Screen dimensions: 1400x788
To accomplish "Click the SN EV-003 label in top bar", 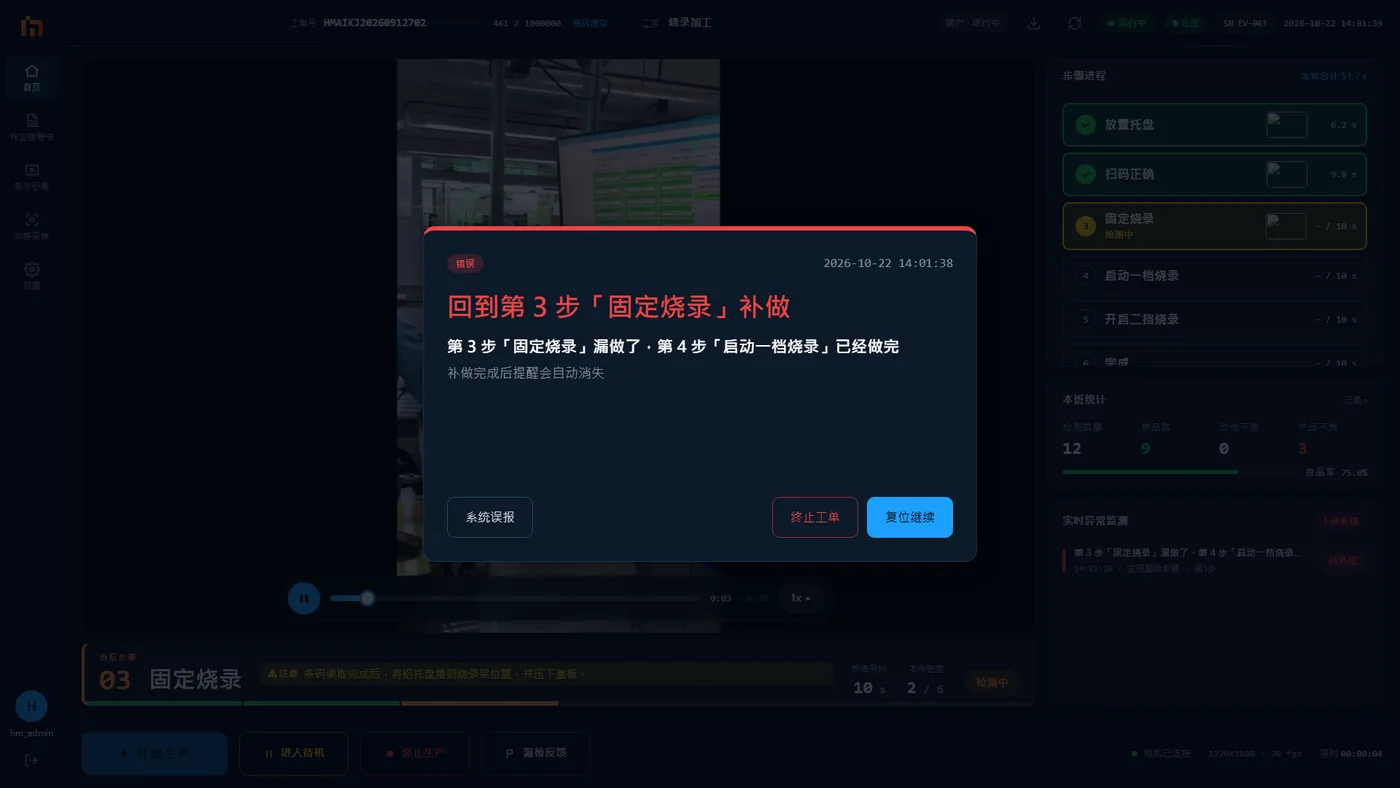I will click(1244, 23).
